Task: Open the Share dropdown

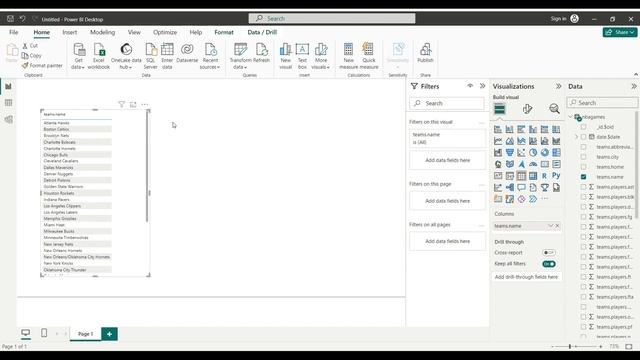Action: click(620, 32)
